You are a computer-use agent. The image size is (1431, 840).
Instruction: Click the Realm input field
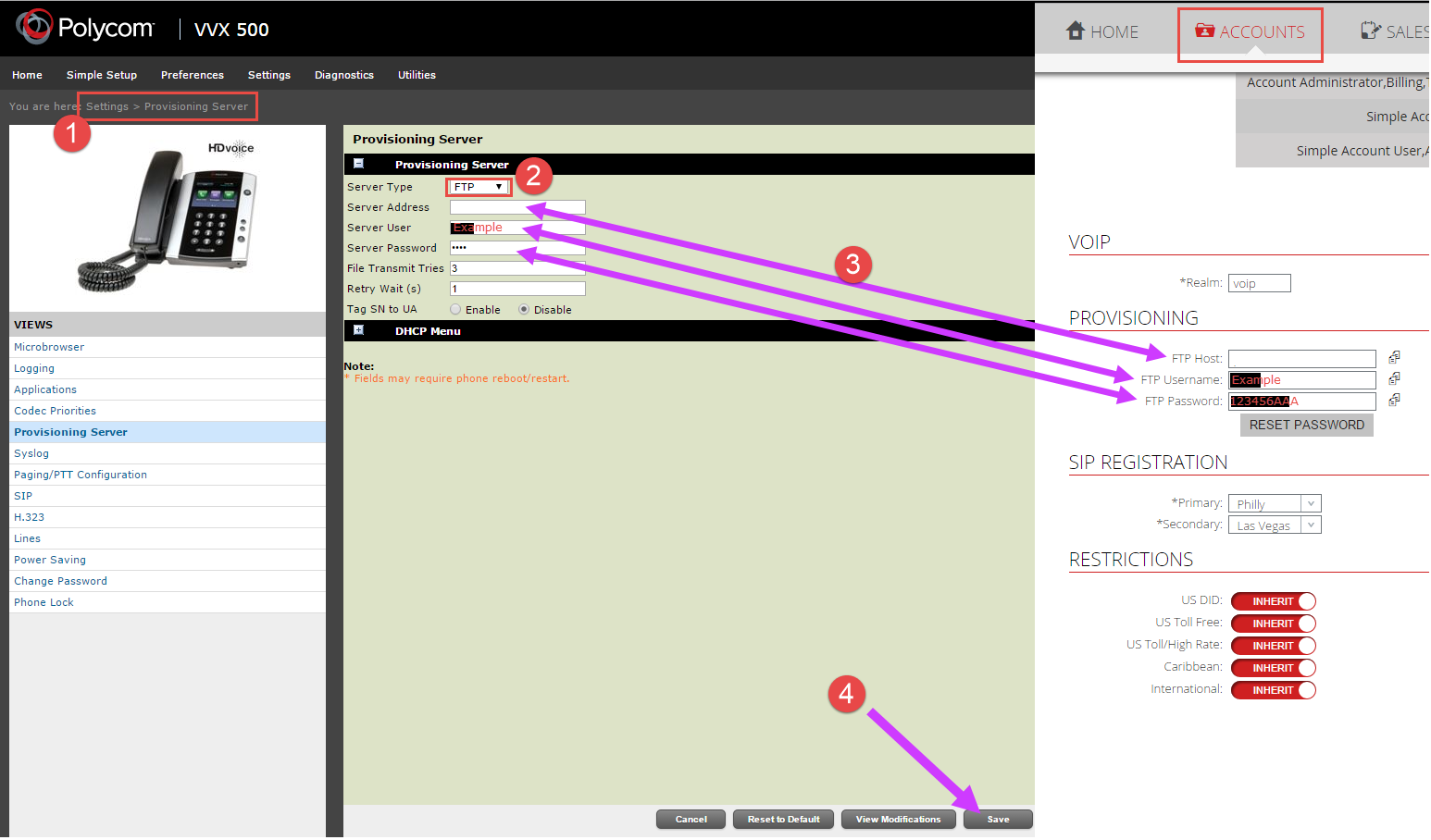[1259, 283]
